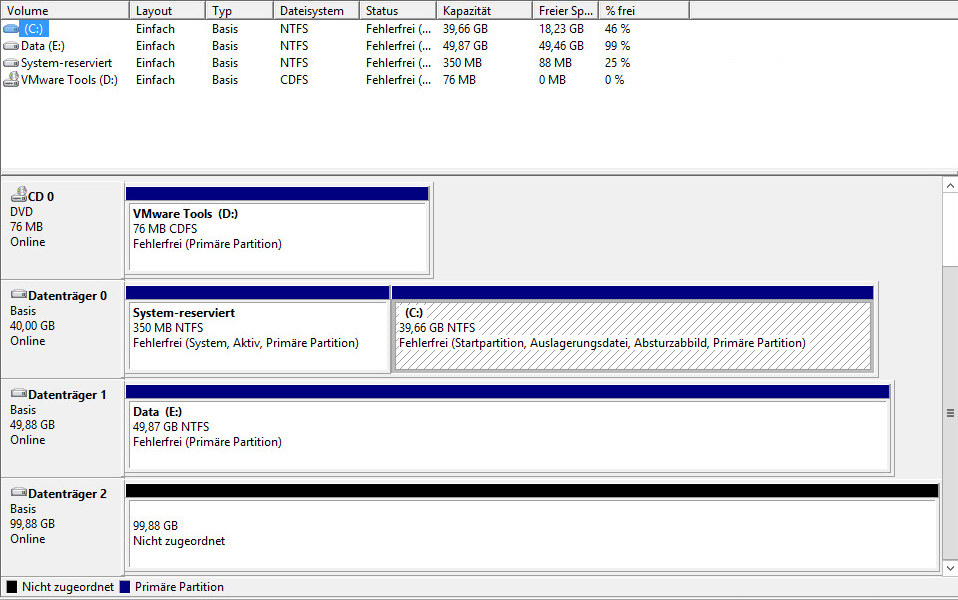Click the Datenträger 2 disk icon

(19, 492)
